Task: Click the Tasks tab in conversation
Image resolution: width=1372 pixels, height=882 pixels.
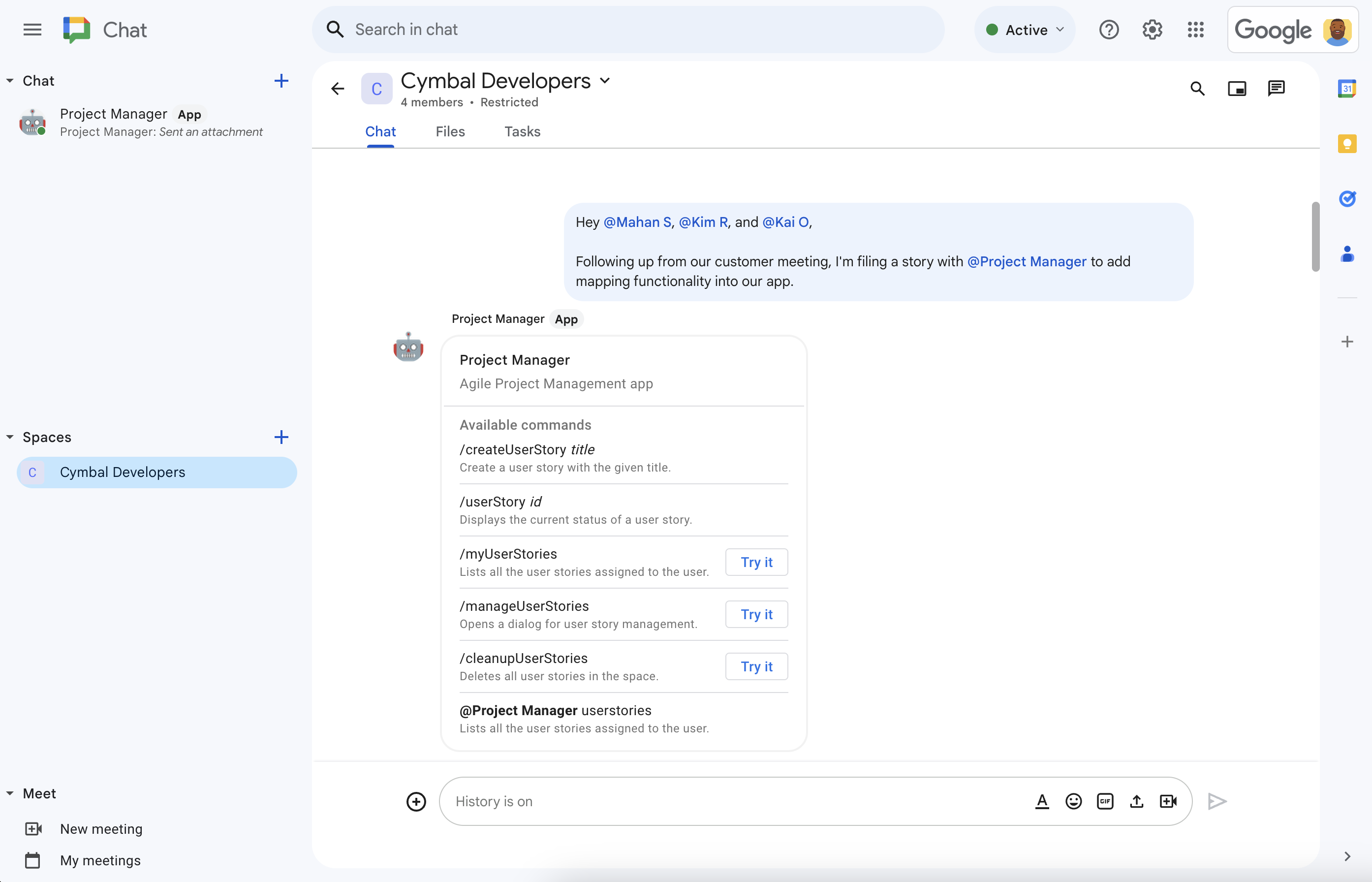Action: [522, 131]
